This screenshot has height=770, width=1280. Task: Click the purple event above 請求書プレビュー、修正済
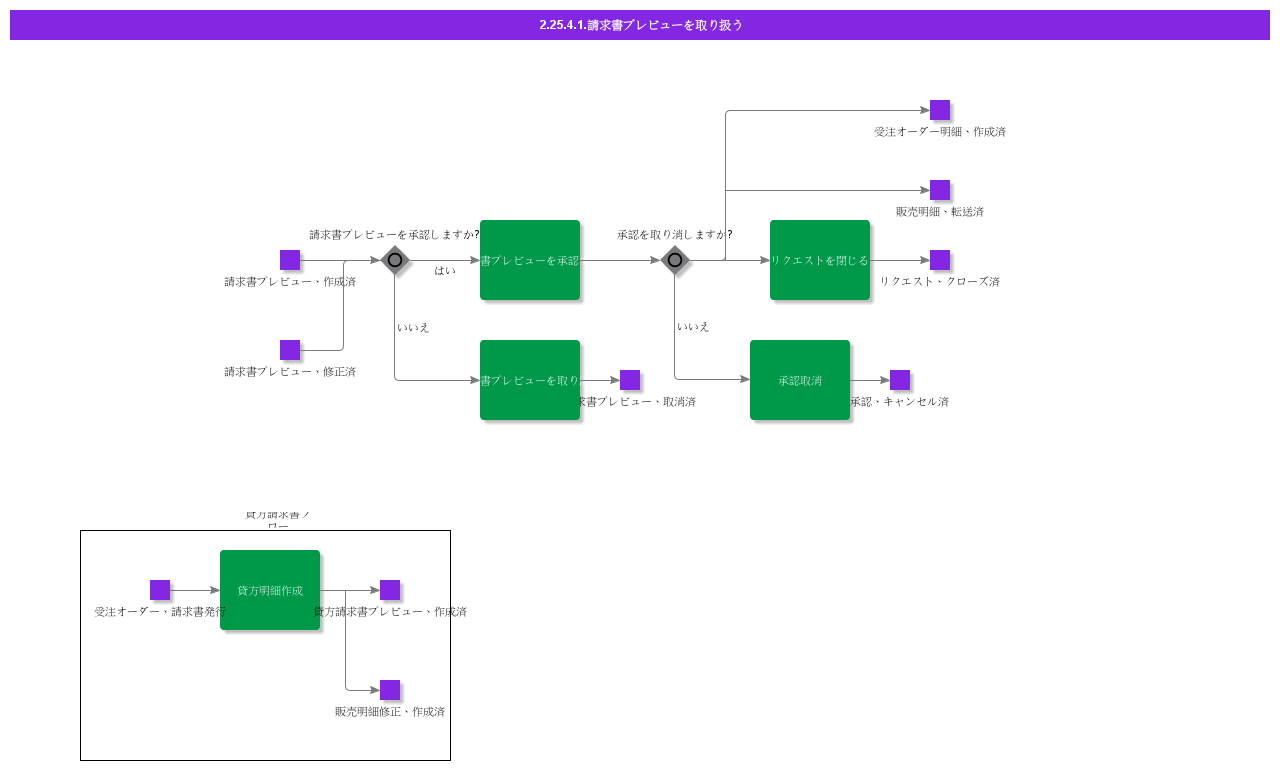pos(290,350)
